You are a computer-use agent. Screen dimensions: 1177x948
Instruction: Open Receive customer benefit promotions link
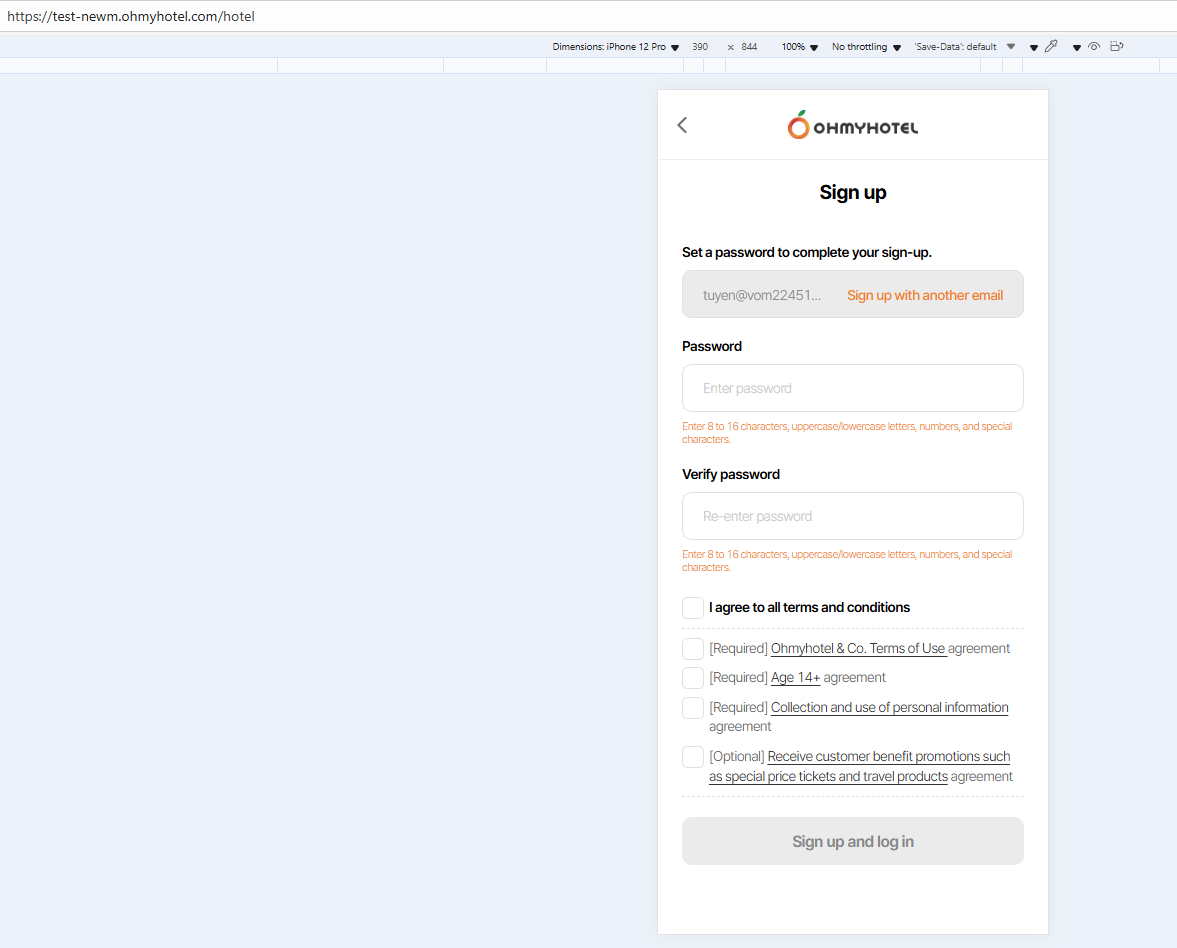860,766
